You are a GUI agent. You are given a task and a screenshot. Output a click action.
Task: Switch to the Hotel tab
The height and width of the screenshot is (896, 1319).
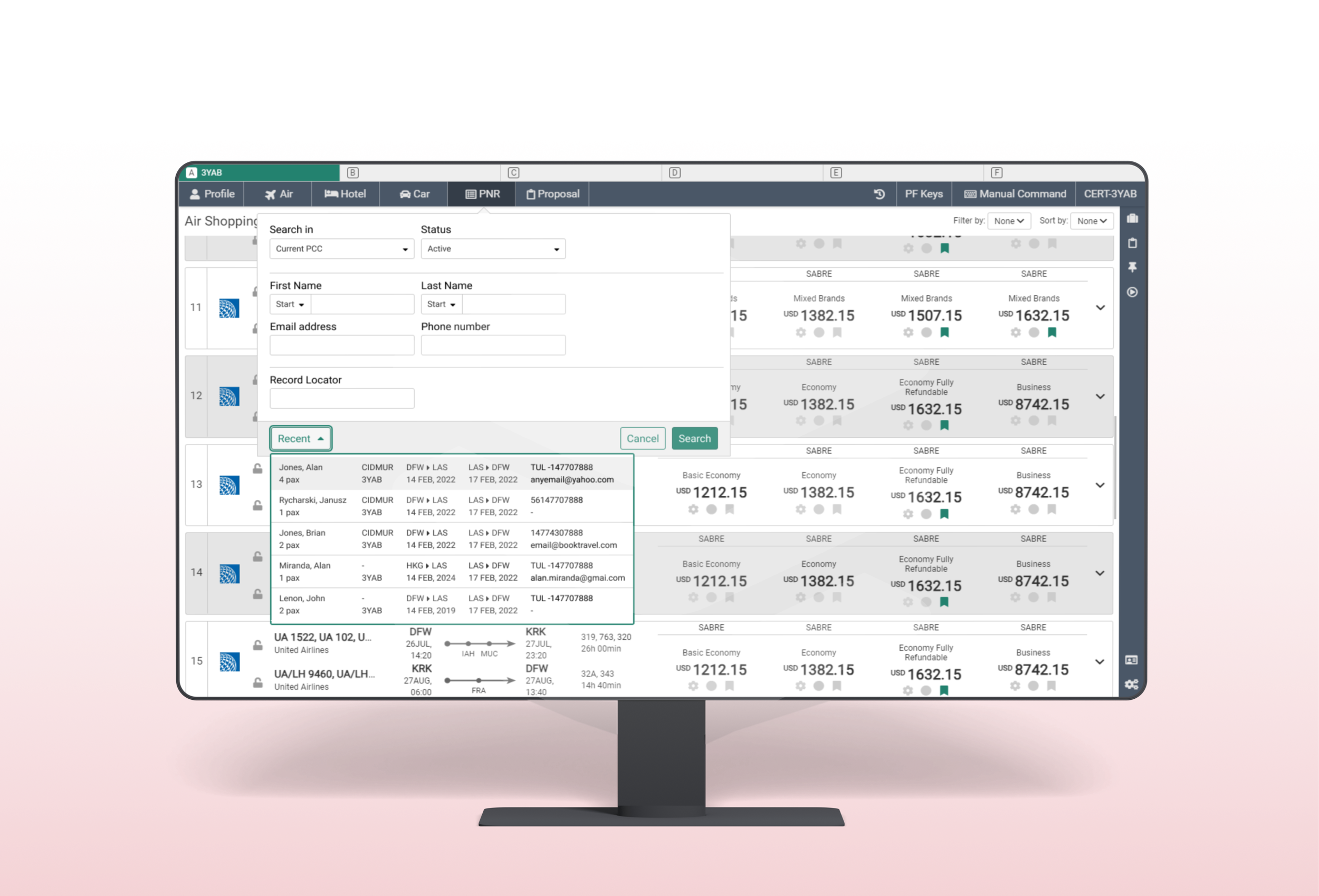click(x=345, y=194)
